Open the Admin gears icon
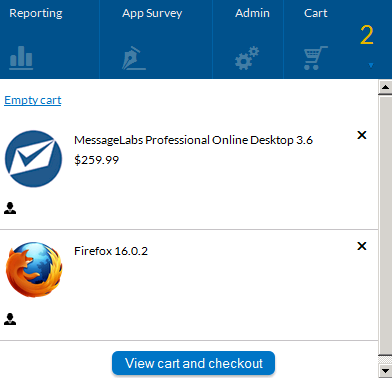392x378 pixels. pyautogui.click(x=247, y=58)
